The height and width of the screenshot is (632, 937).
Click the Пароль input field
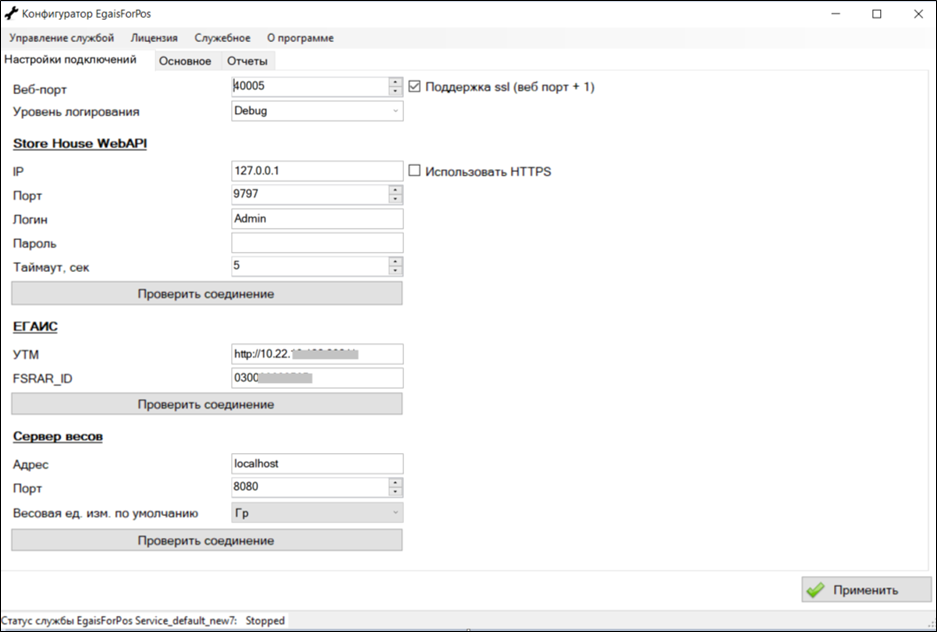click(x=316, y=243)
